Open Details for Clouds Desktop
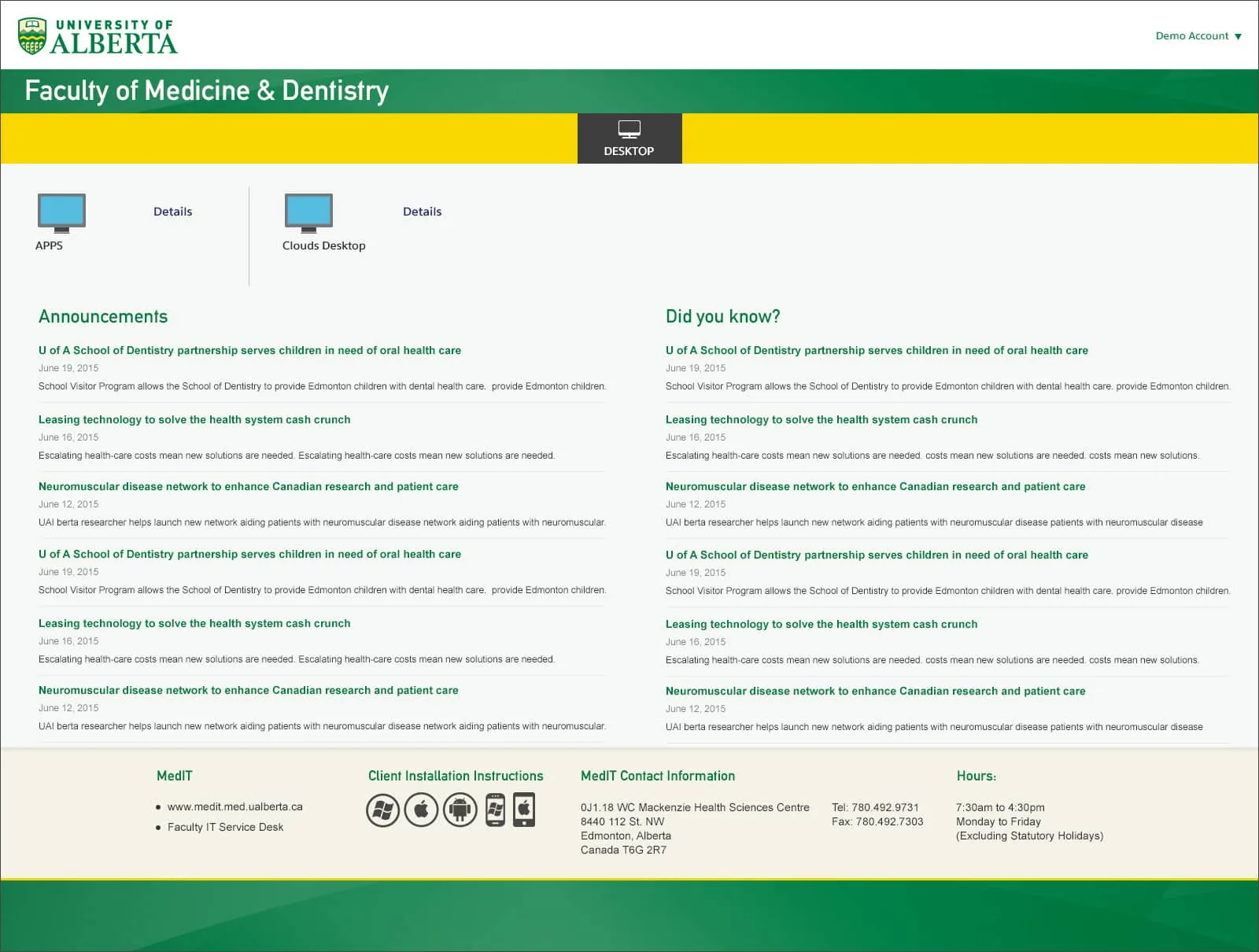This screenshot has height=952, width=1259. [422, 212]
